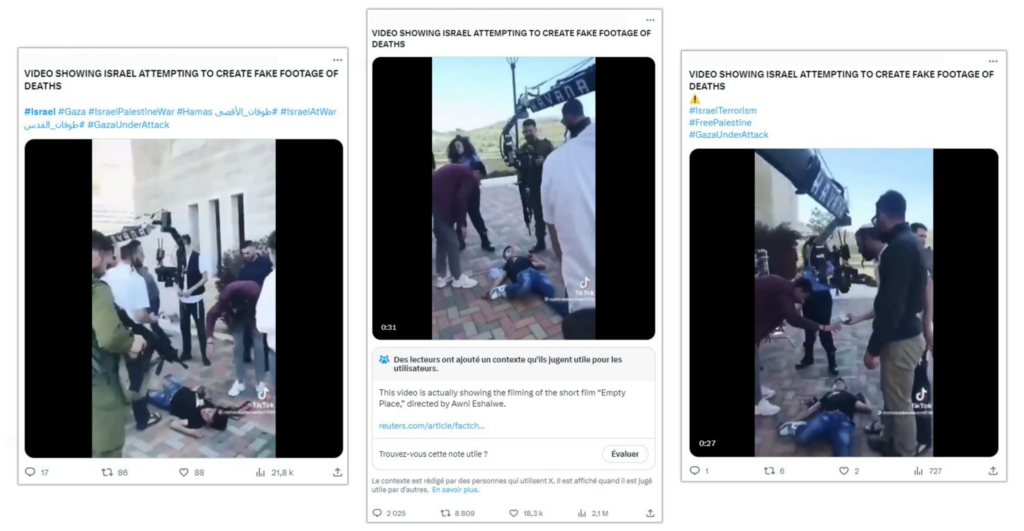Screen dimensions: 1024x531
Task: Share the left tweet via share icon
Action: click(x=337, y=472)
